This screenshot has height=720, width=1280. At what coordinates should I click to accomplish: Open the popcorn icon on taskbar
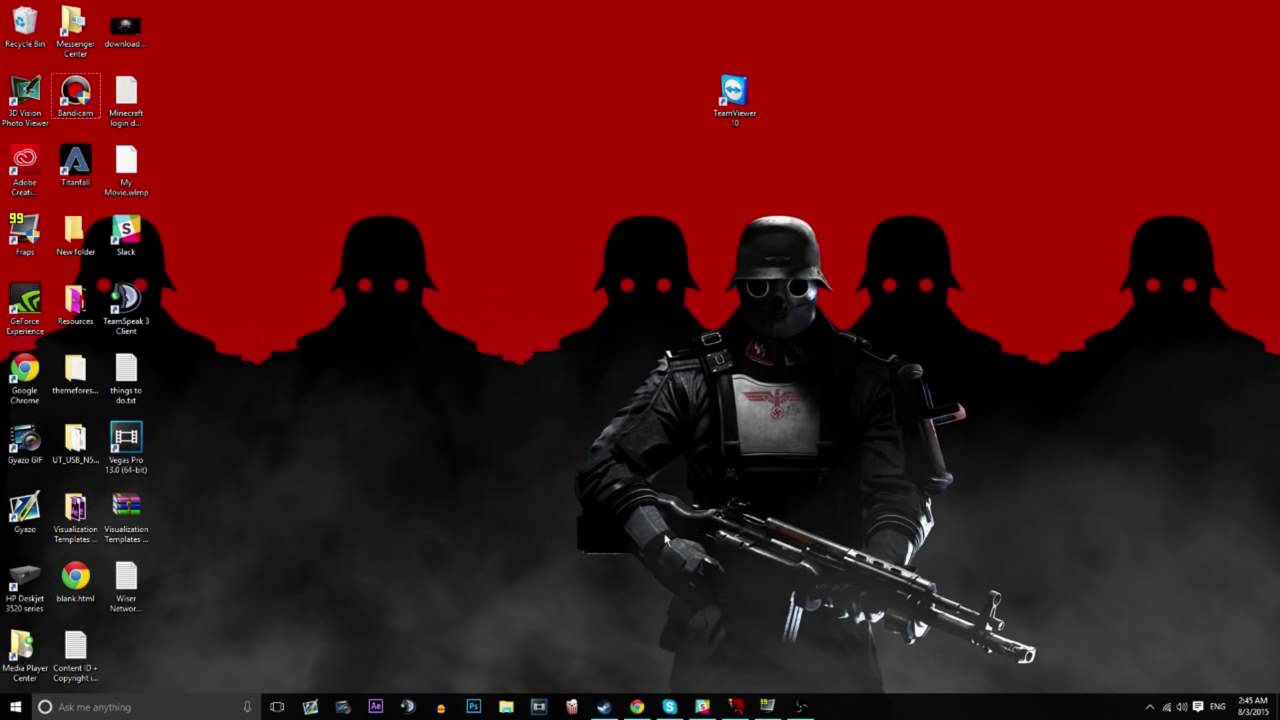click(x=572, y=707)
